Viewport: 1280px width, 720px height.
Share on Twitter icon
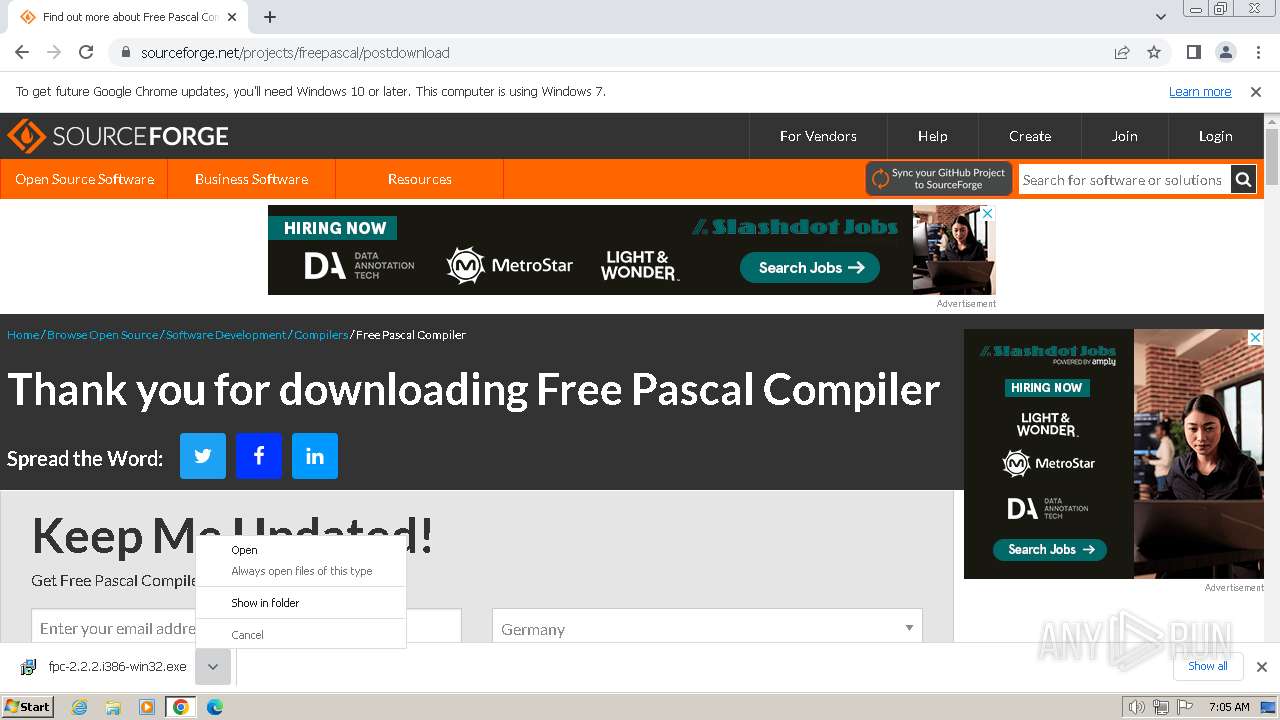pyautogui.click(x=203, y=456)
